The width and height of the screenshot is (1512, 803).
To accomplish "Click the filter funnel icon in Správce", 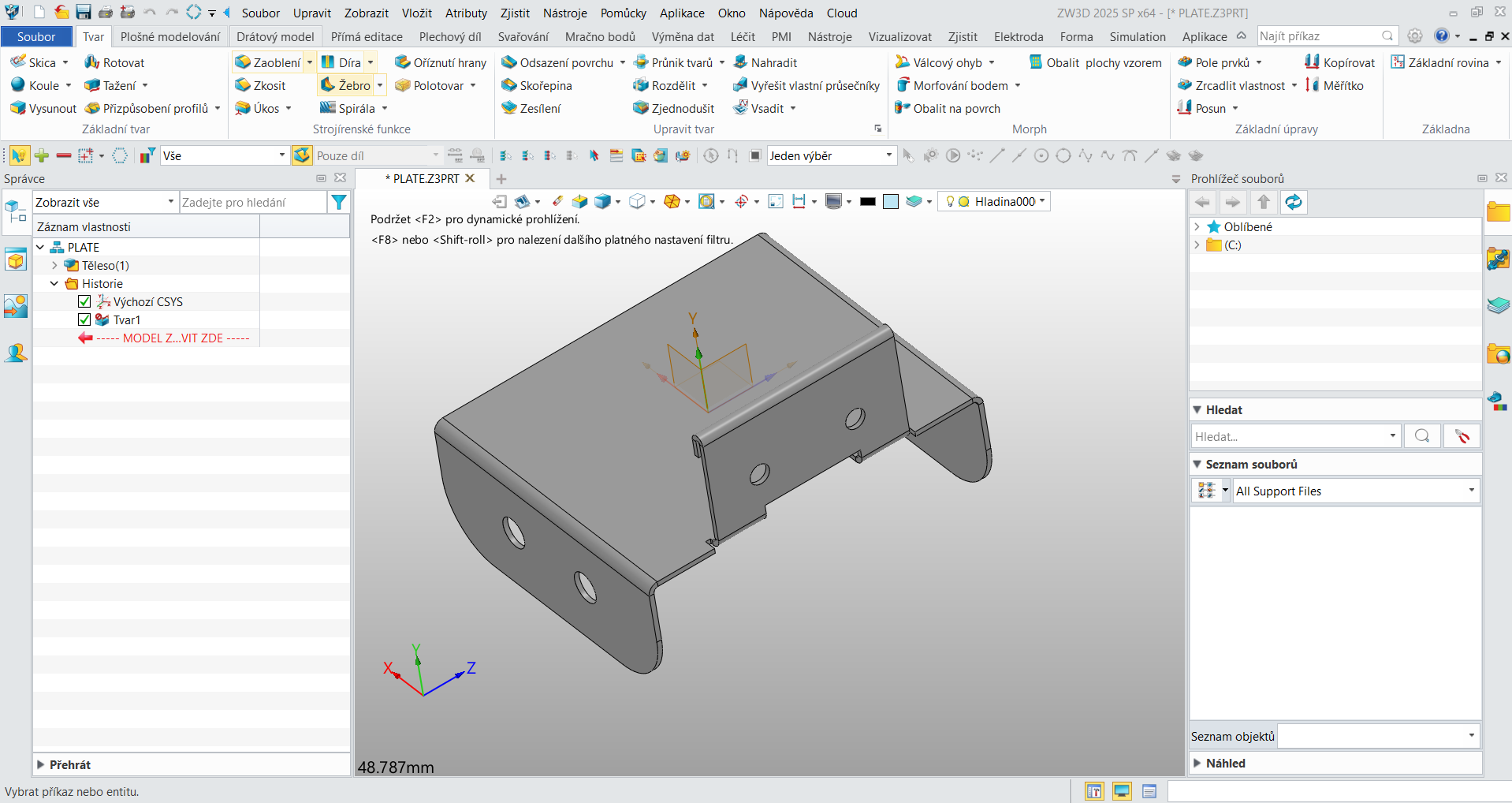I will click(x=339, y=202).
